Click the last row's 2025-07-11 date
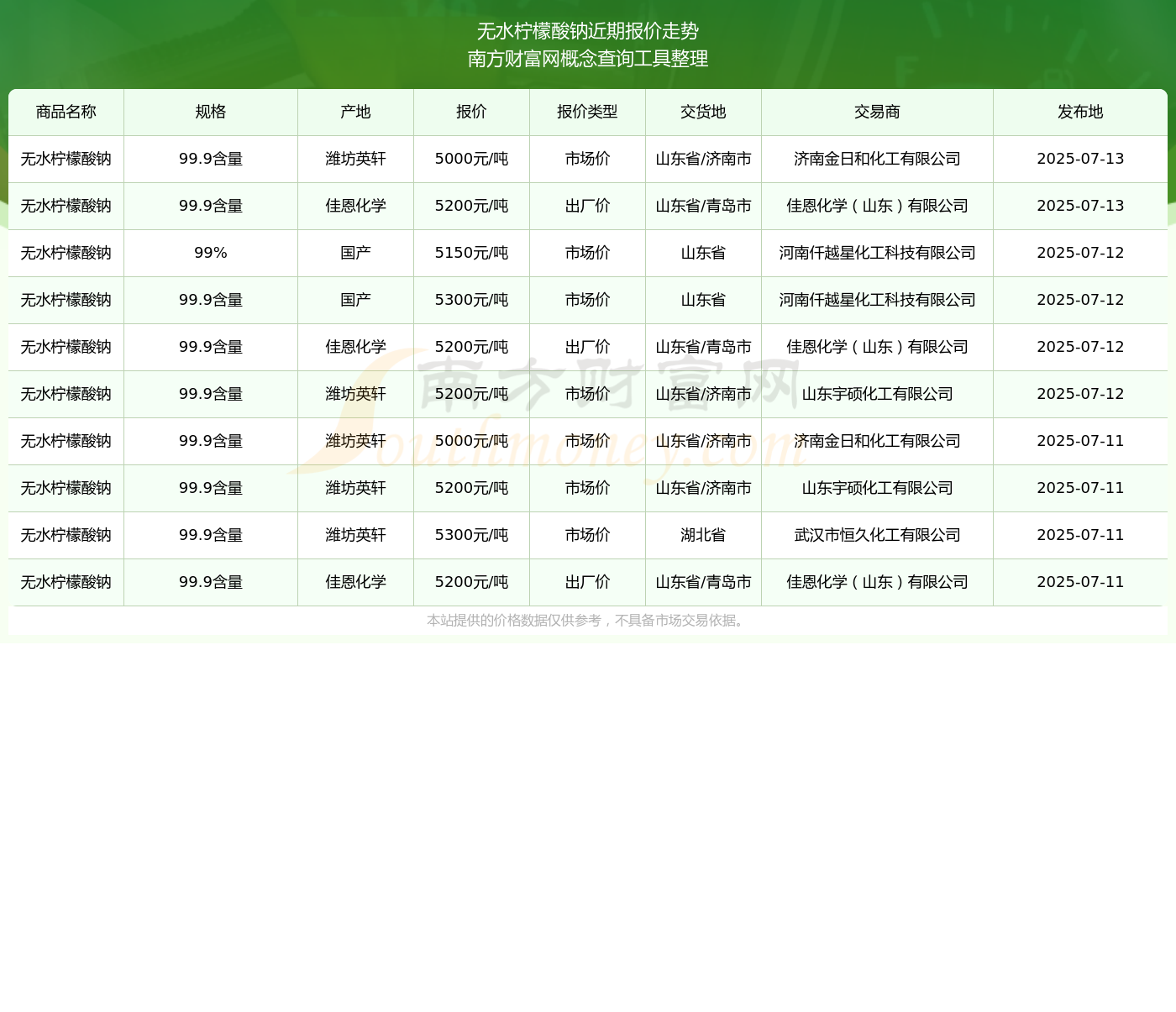 1081,582
